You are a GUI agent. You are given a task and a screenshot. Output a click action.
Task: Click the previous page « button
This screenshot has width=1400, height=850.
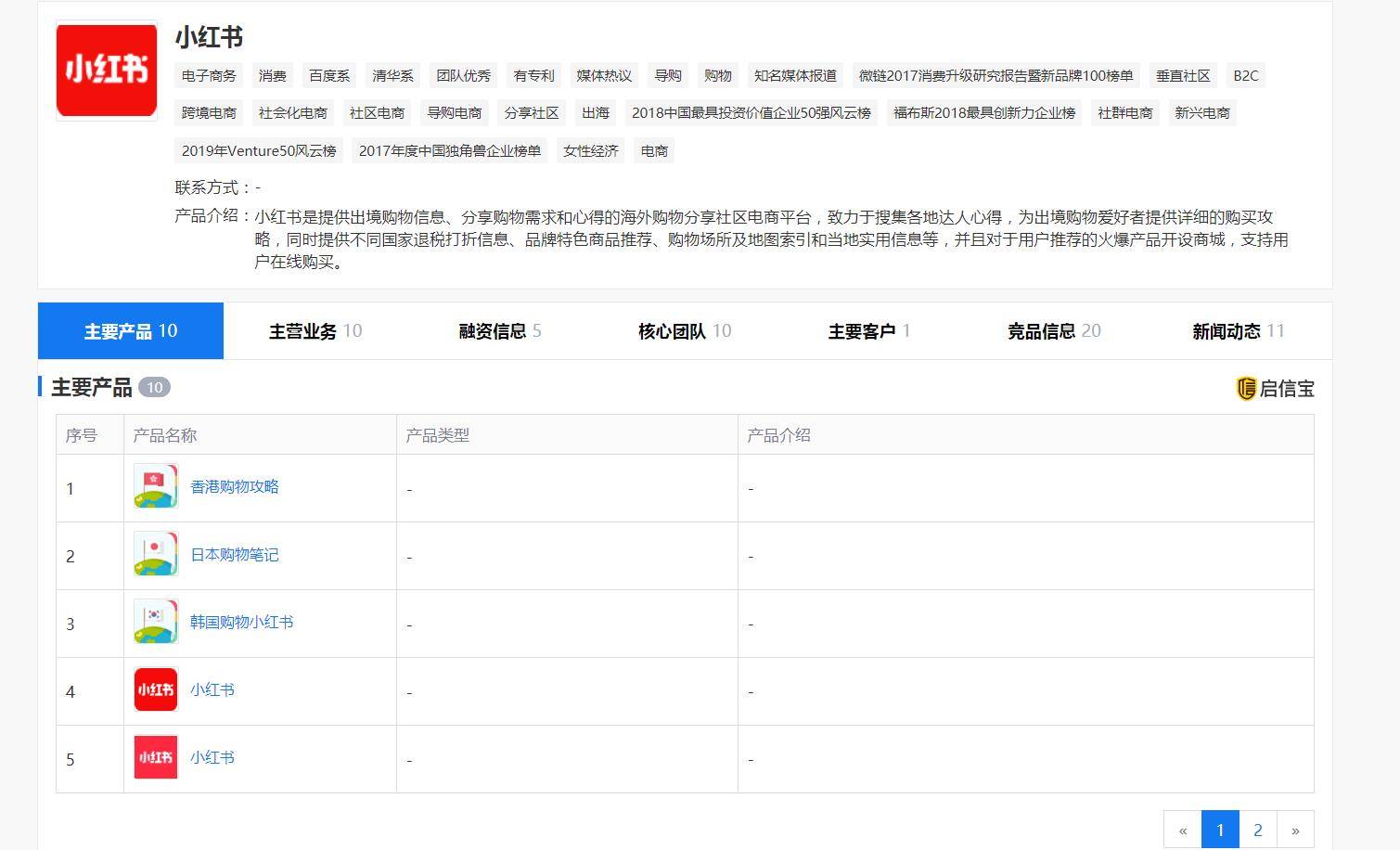coord(1183,830)
